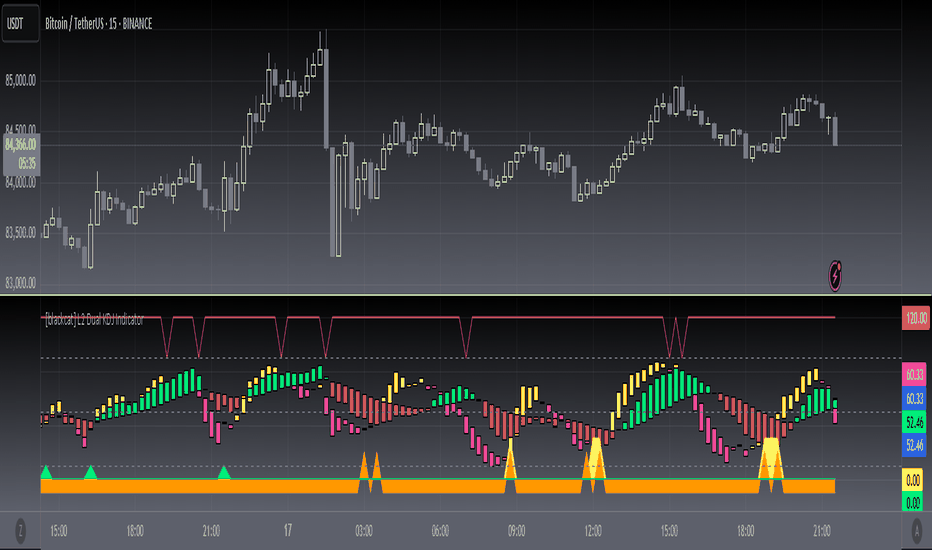Click the Z timezone button
Image resolution: width=932 pixels, height=550 pixels.
[x=20, y=530]
